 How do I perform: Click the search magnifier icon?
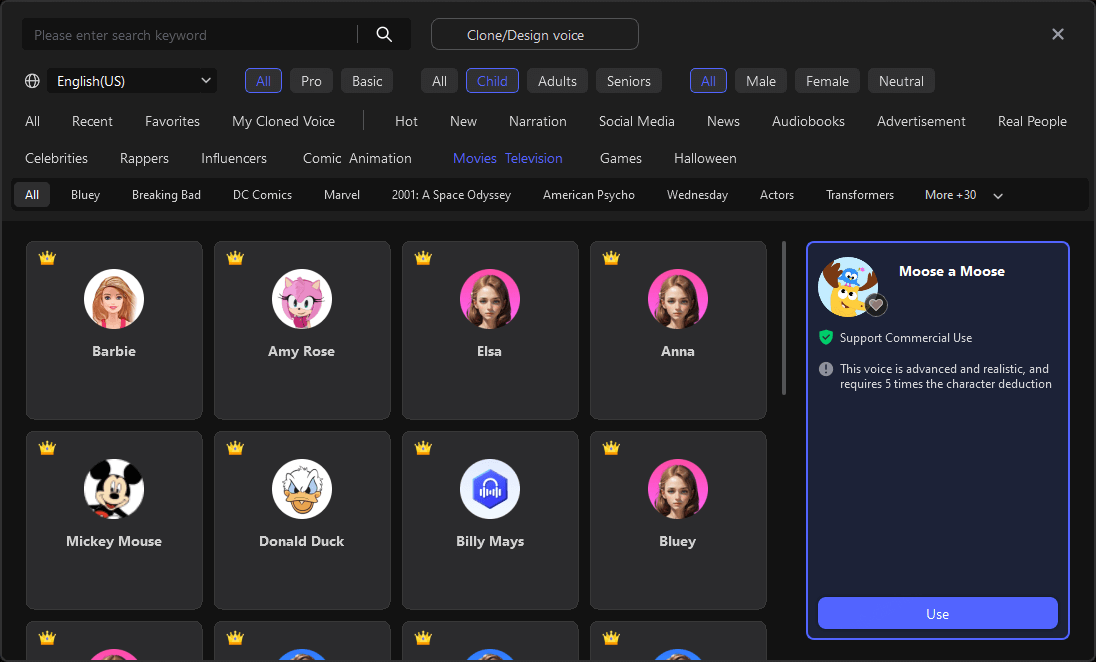point(384,34)
